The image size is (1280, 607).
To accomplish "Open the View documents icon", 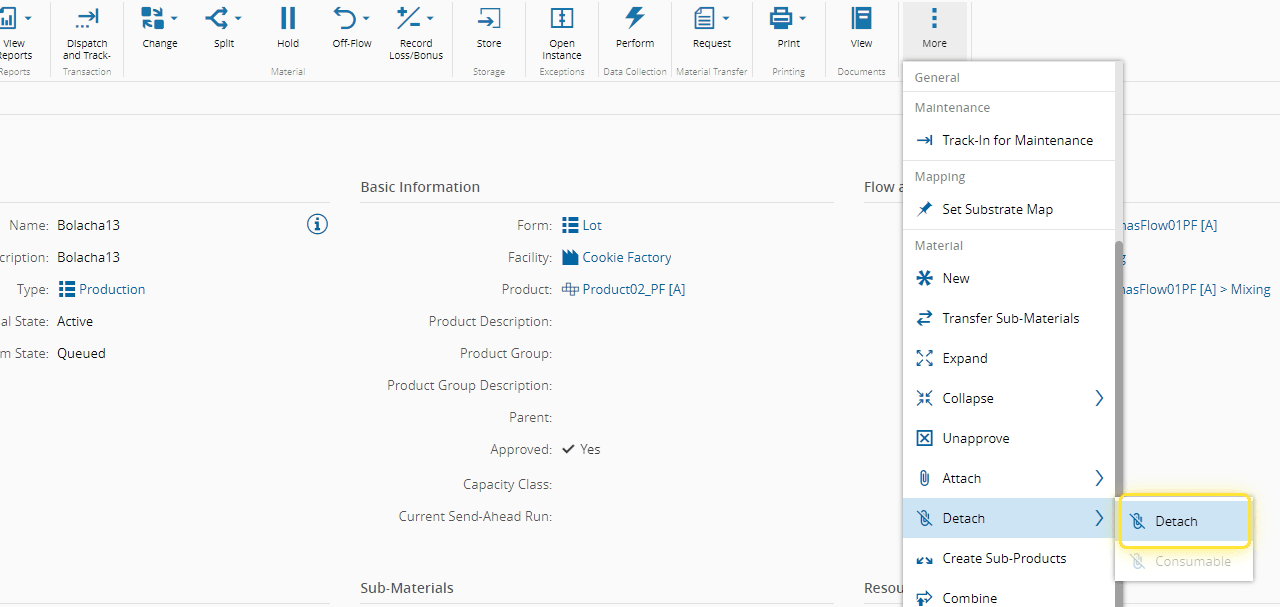I will point(861,19).
